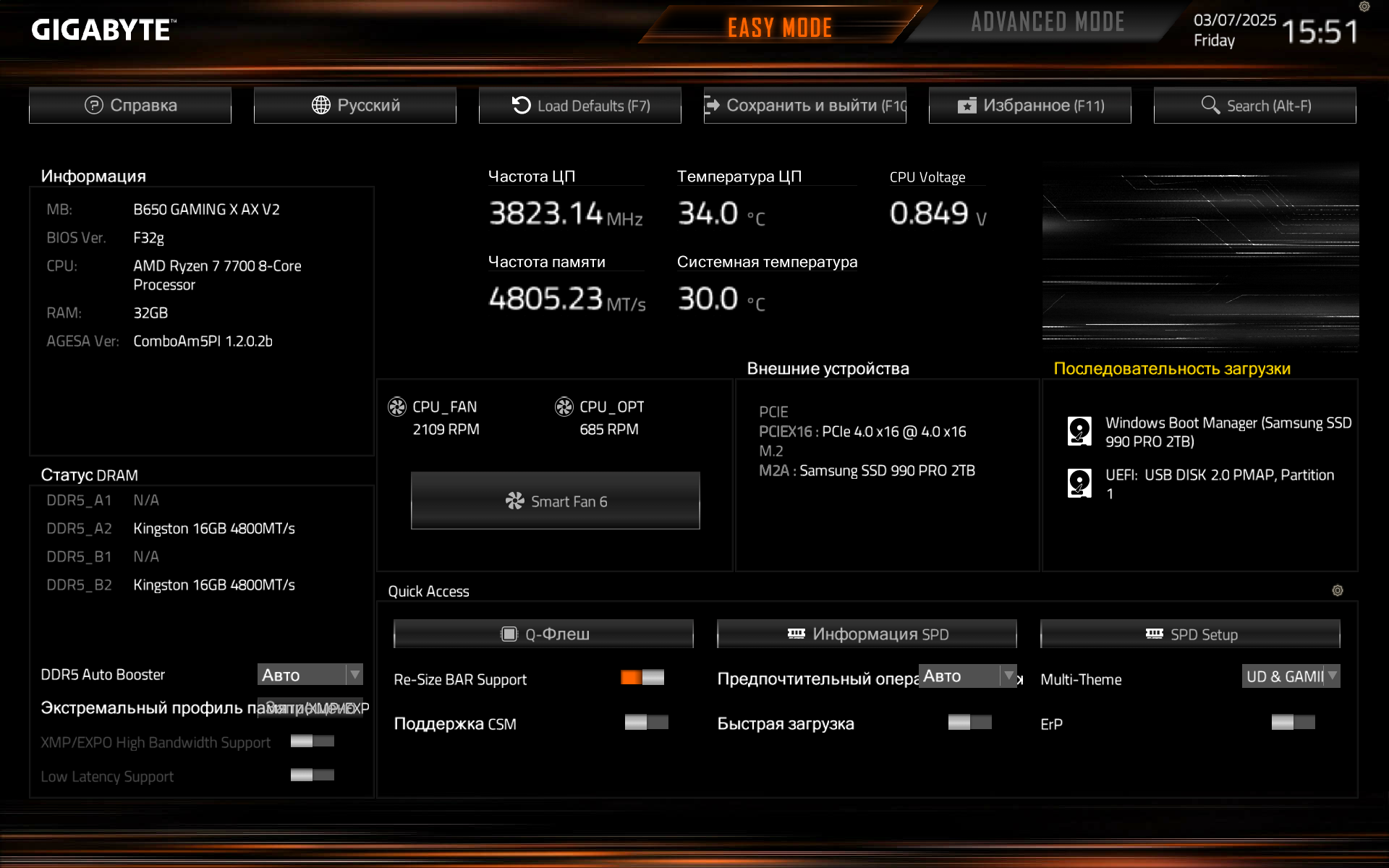Image resolution: width=1389 pixels, height=868 pixels.
Task: Click the help icon beside Справка
Action: (x=94, y=105)
